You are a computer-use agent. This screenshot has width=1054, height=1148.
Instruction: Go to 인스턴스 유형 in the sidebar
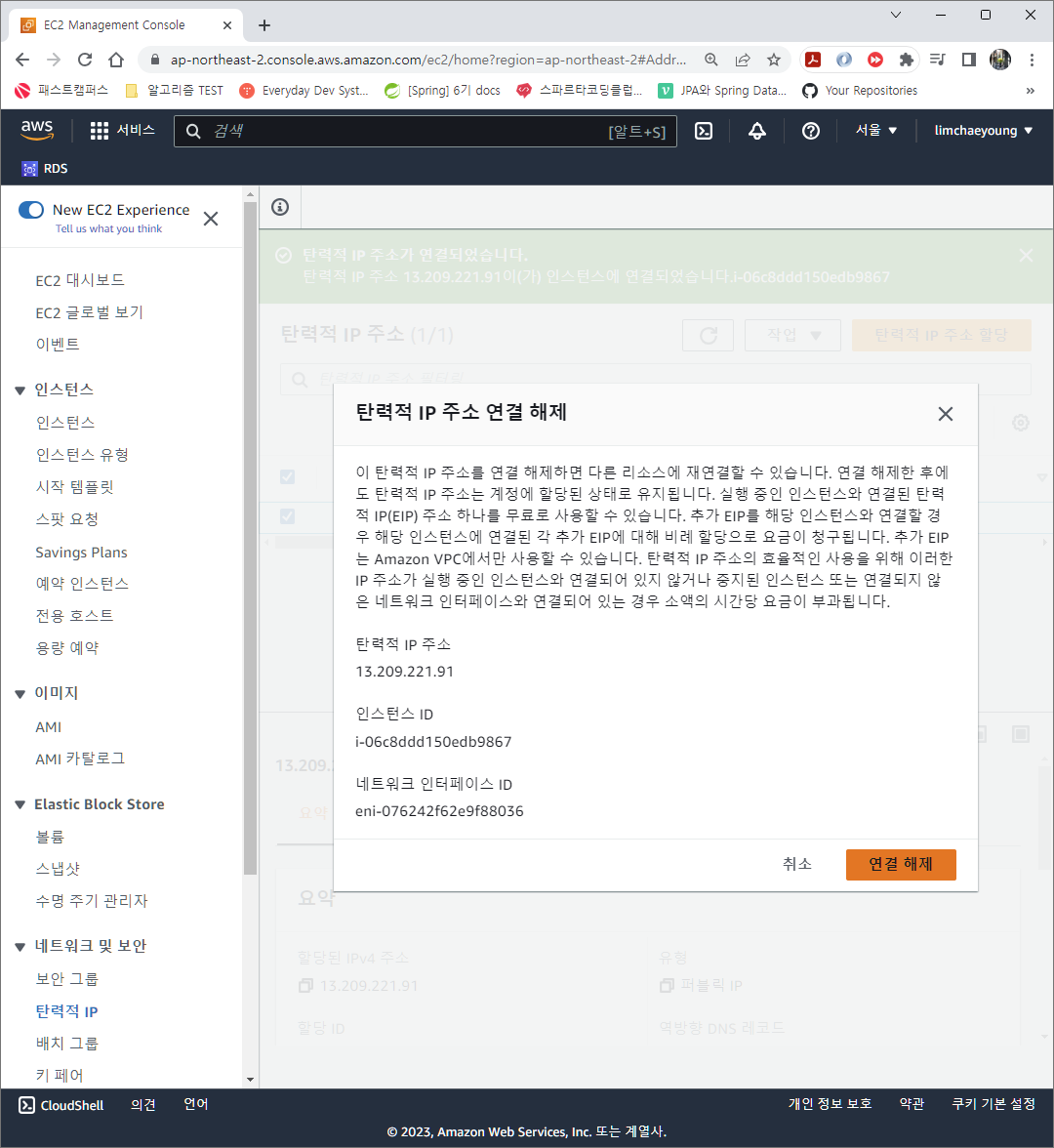point(82,455)
